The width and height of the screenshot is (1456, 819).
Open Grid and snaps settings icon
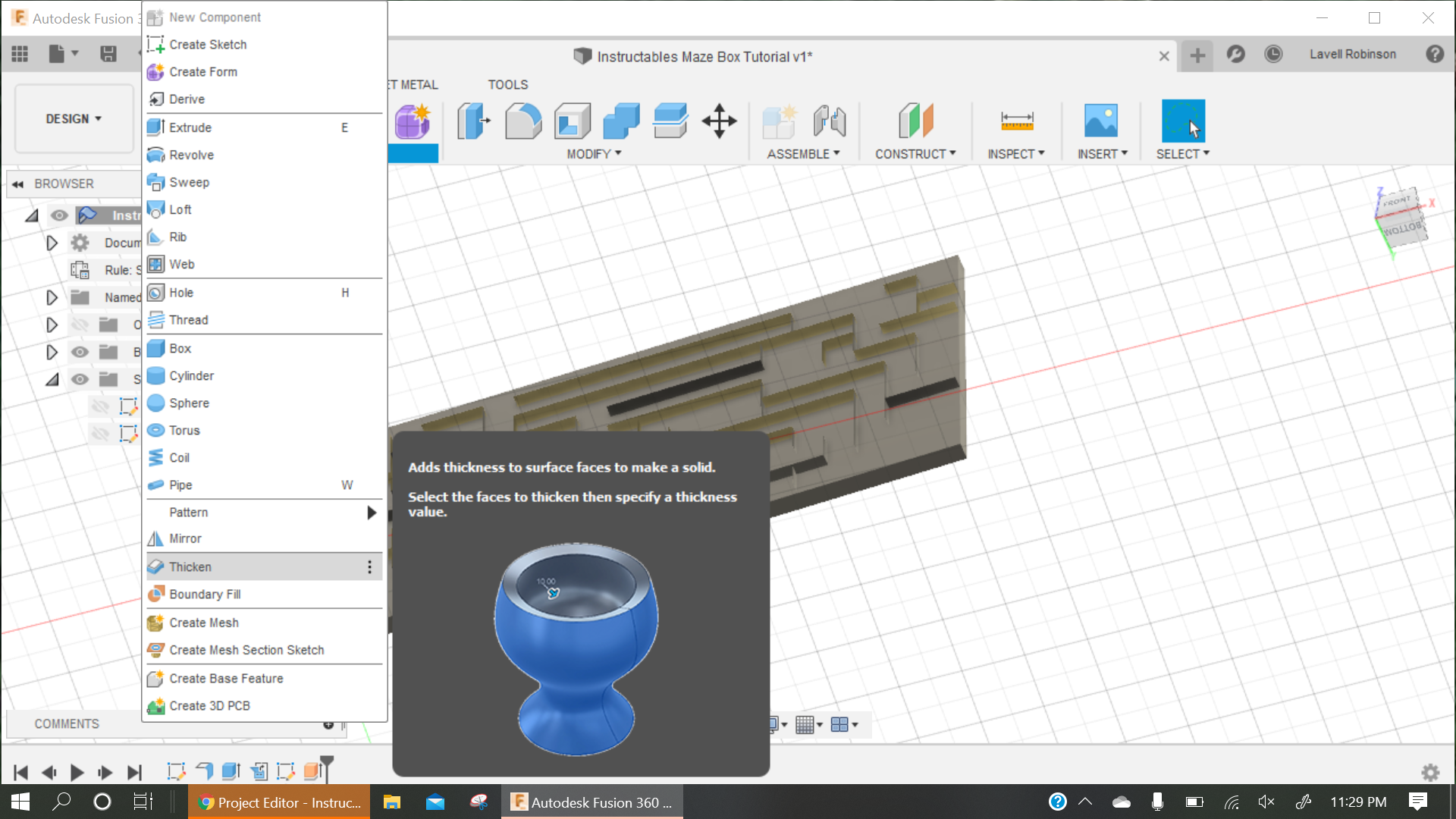click(x=808, y=725)
